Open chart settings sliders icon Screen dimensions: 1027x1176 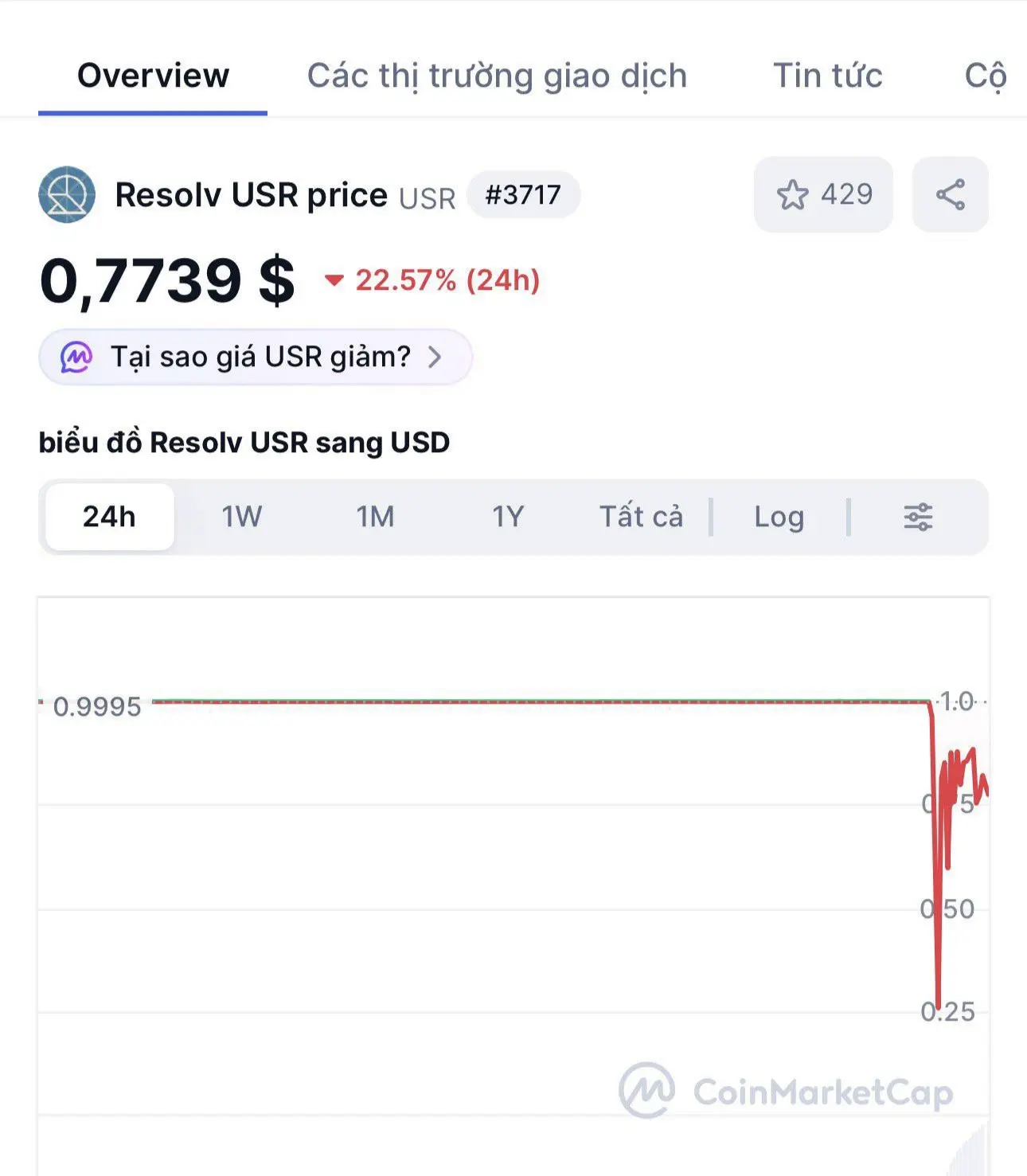point(918,517)
